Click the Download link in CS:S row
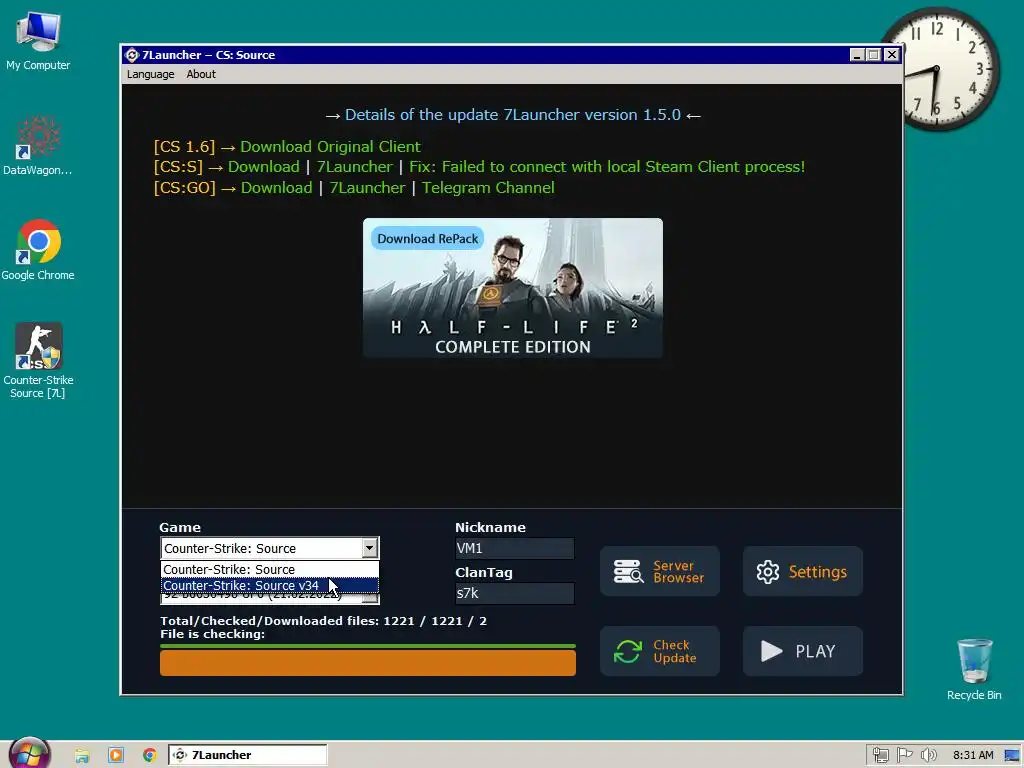 pos(263,167)
